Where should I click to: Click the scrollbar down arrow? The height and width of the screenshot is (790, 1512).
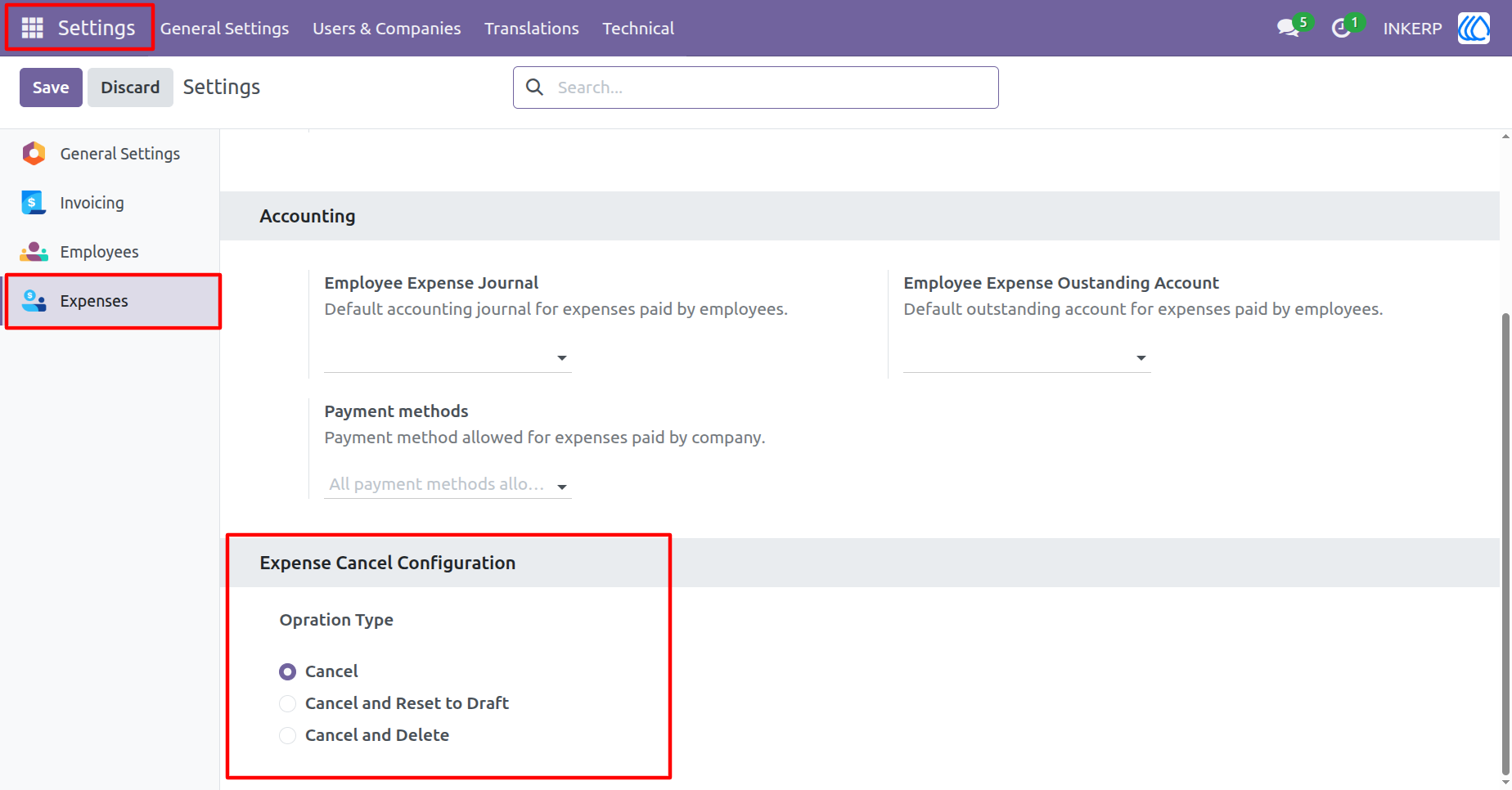(1505, 783)
